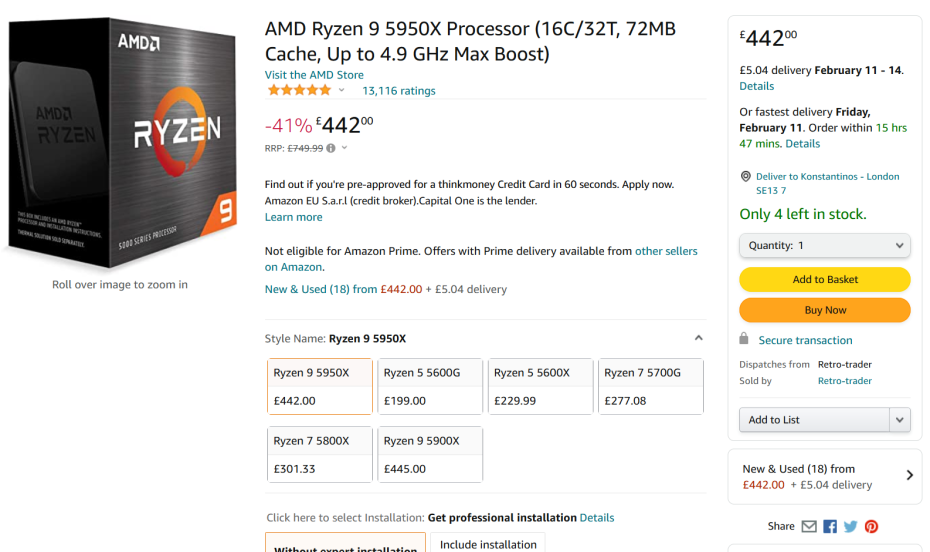Image resolution: width=930 pixels, height=552 pixels.
Task: Click the secure transaction padlock icon
Action: (x=744, y=339)
